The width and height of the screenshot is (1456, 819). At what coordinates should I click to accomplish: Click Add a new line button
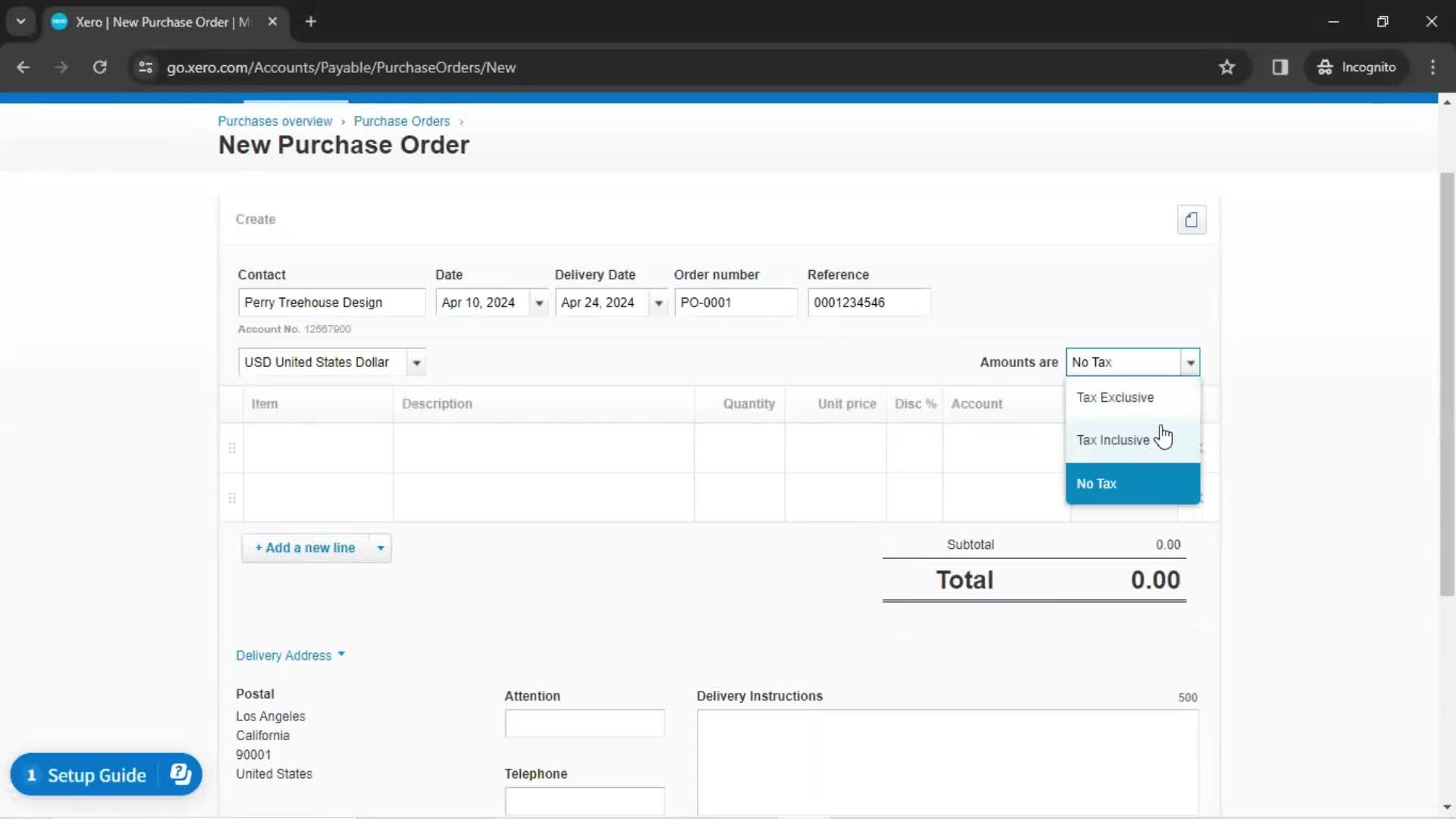[x=305, y=548]
